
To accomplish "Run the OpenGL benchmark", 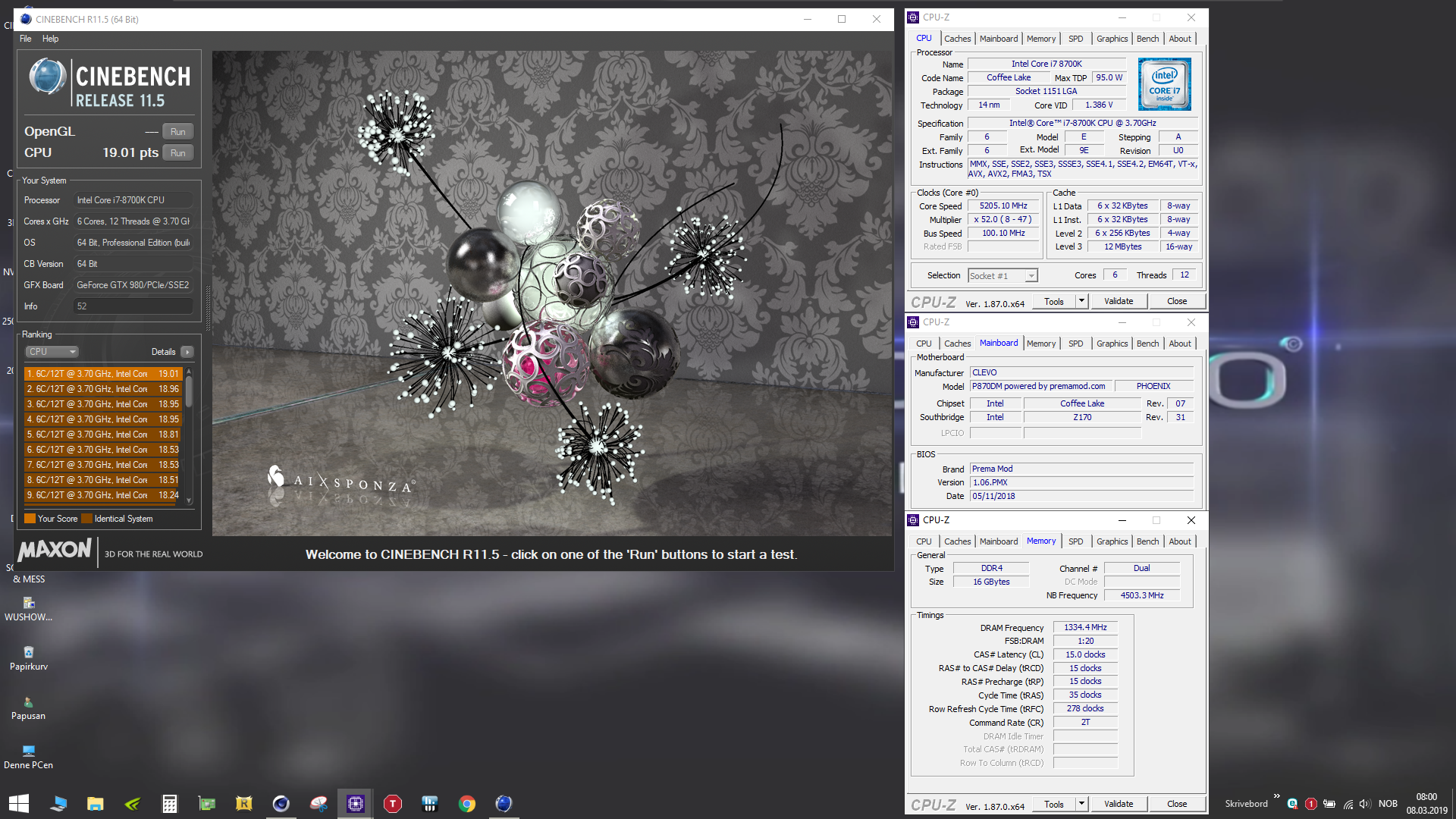I will click(178, 131).
